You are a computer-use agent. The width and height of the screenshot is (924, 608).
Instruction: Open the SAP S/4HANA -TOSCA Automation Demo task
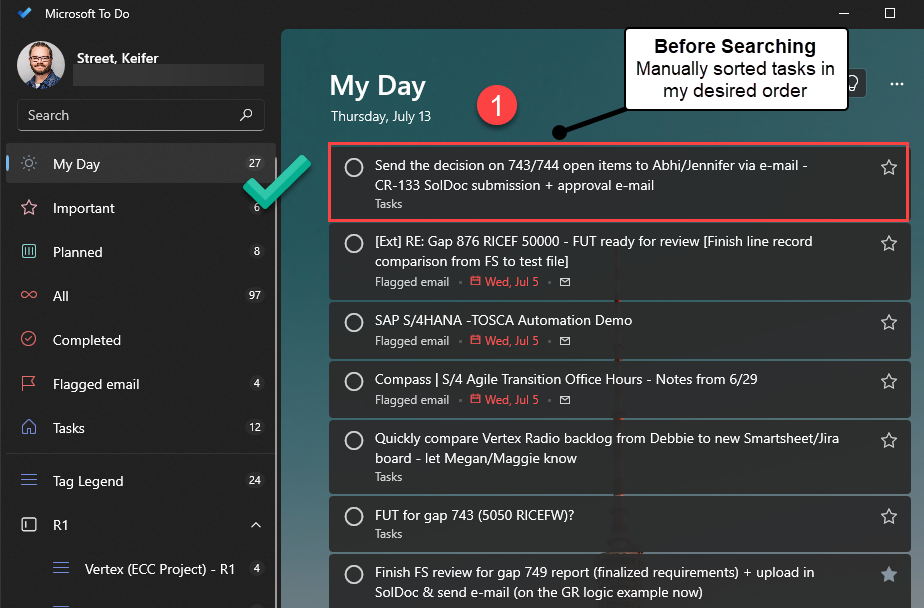620,331
